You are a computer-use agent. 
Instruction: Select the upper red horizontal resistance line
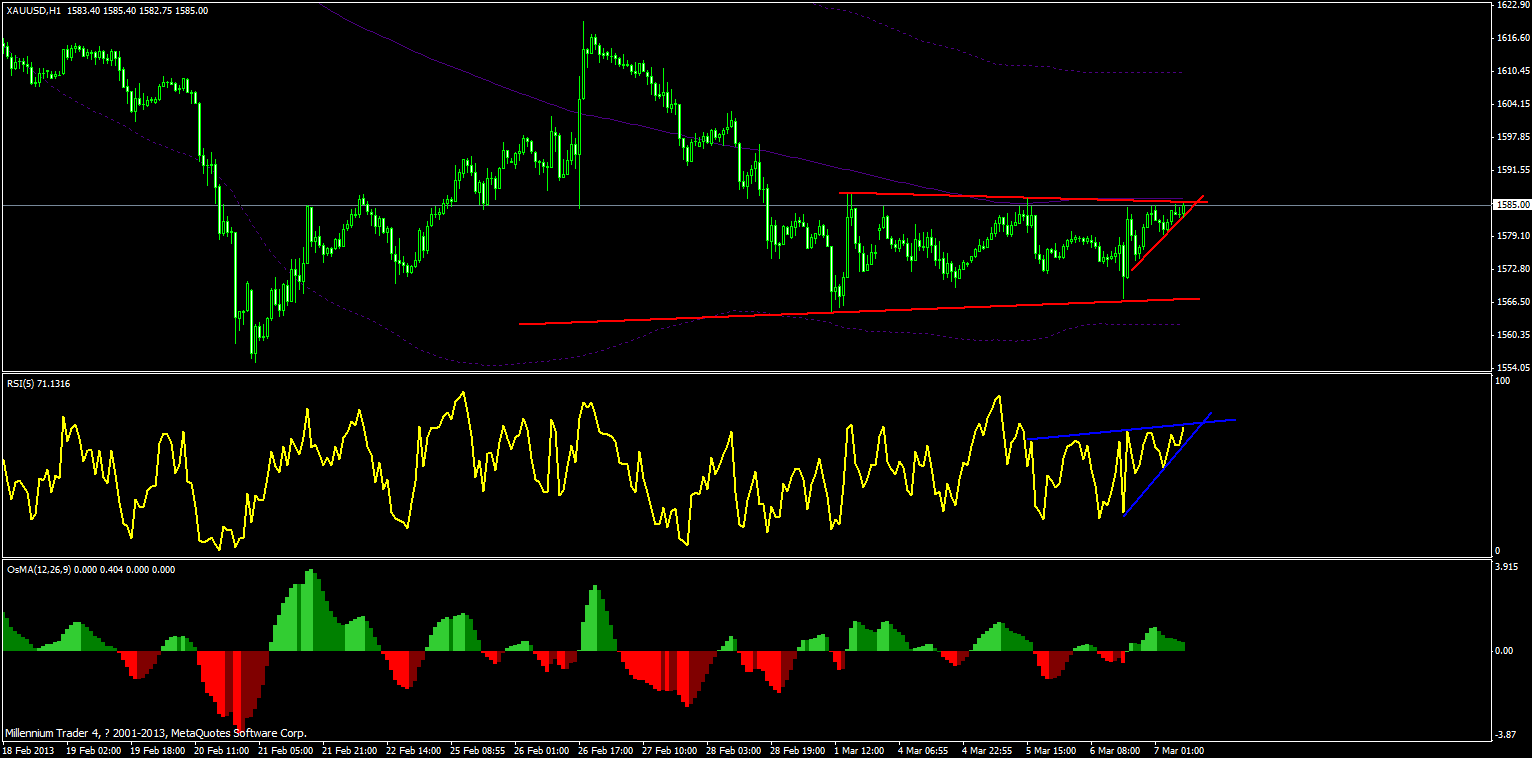pos(1022,197)
